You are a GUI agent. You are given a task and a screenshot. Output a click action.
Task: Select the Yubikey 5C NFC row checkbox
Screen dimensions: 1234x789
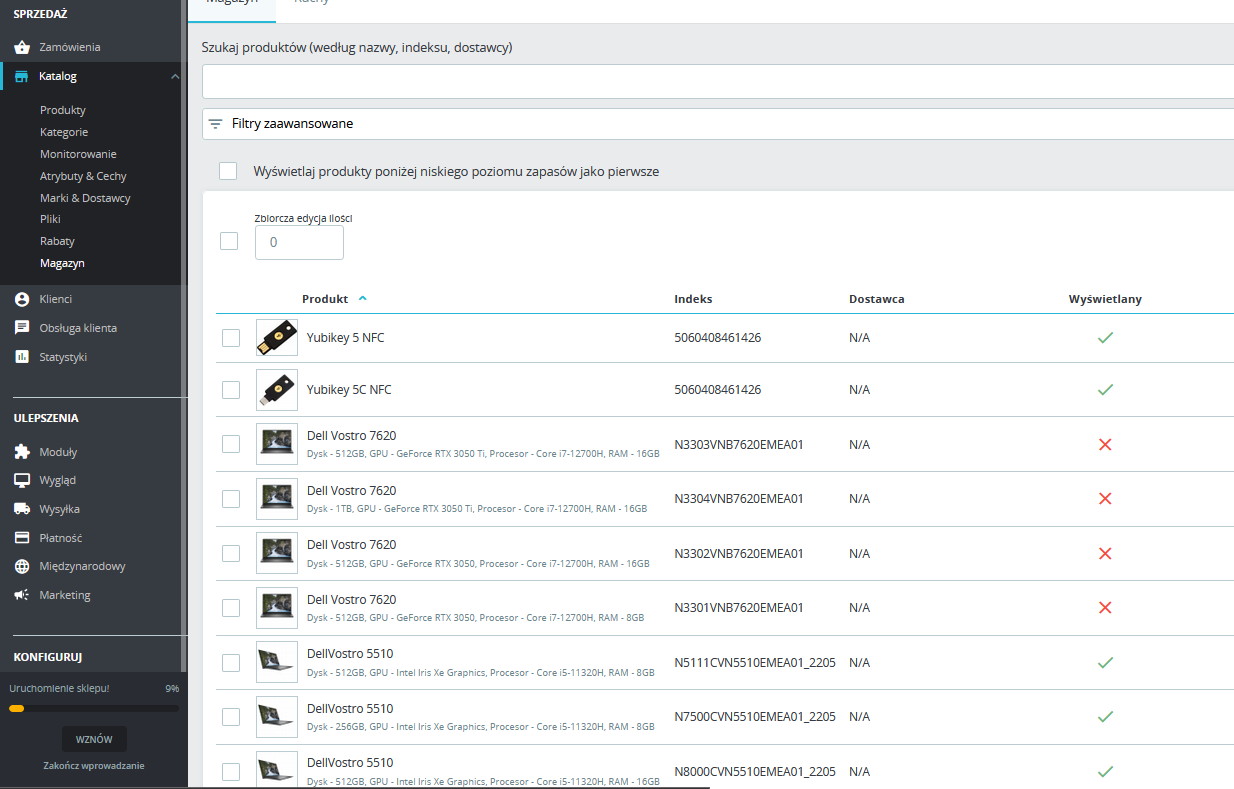coord(231,390)
